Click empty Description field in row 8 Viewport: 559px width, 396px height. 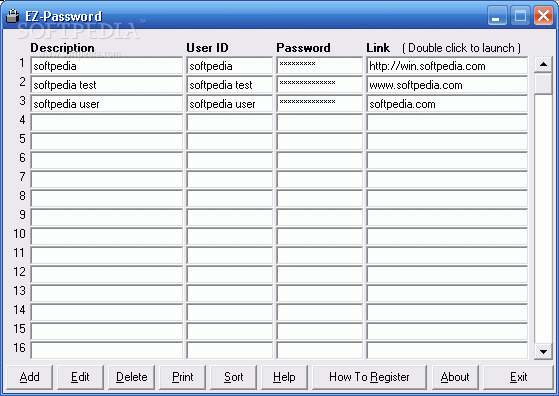107,199
